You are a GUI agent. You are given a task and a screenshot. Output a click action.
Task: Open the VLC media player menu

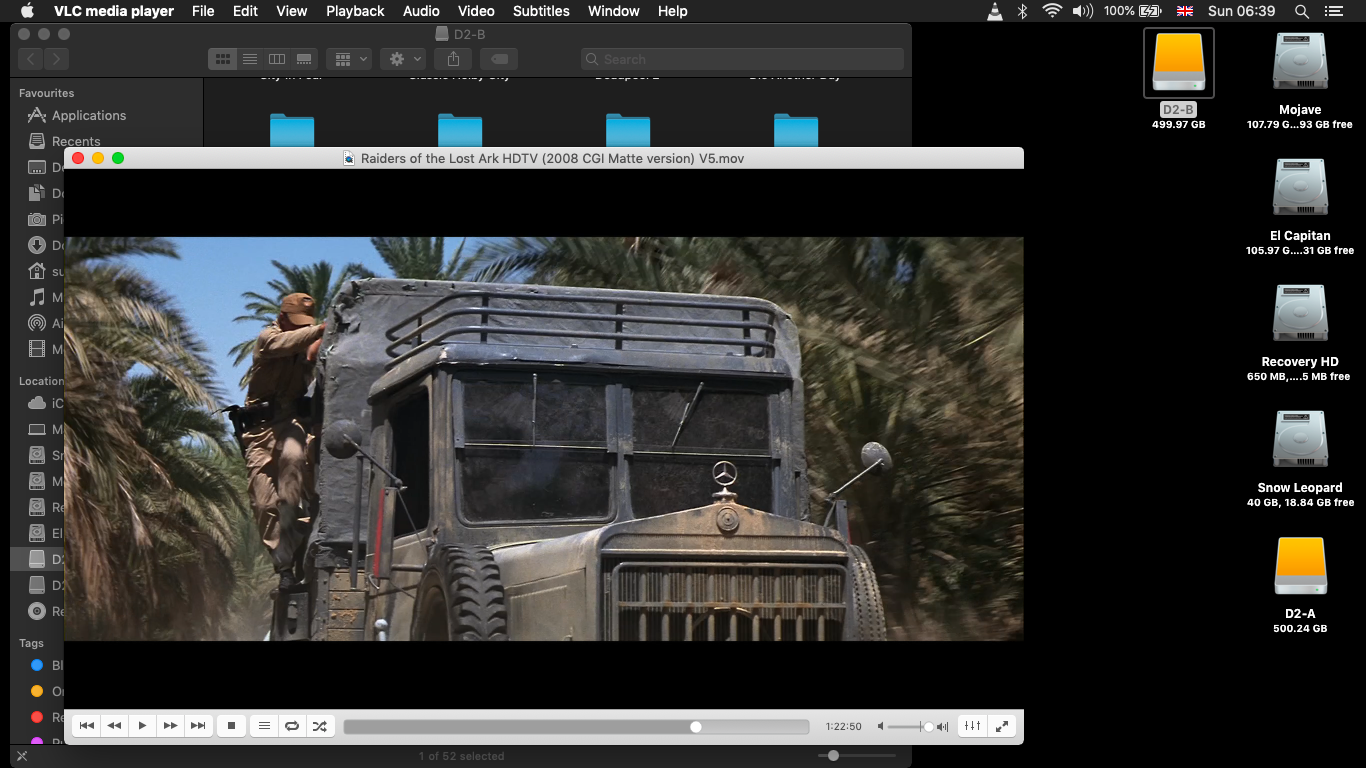[x=114, y=11]
